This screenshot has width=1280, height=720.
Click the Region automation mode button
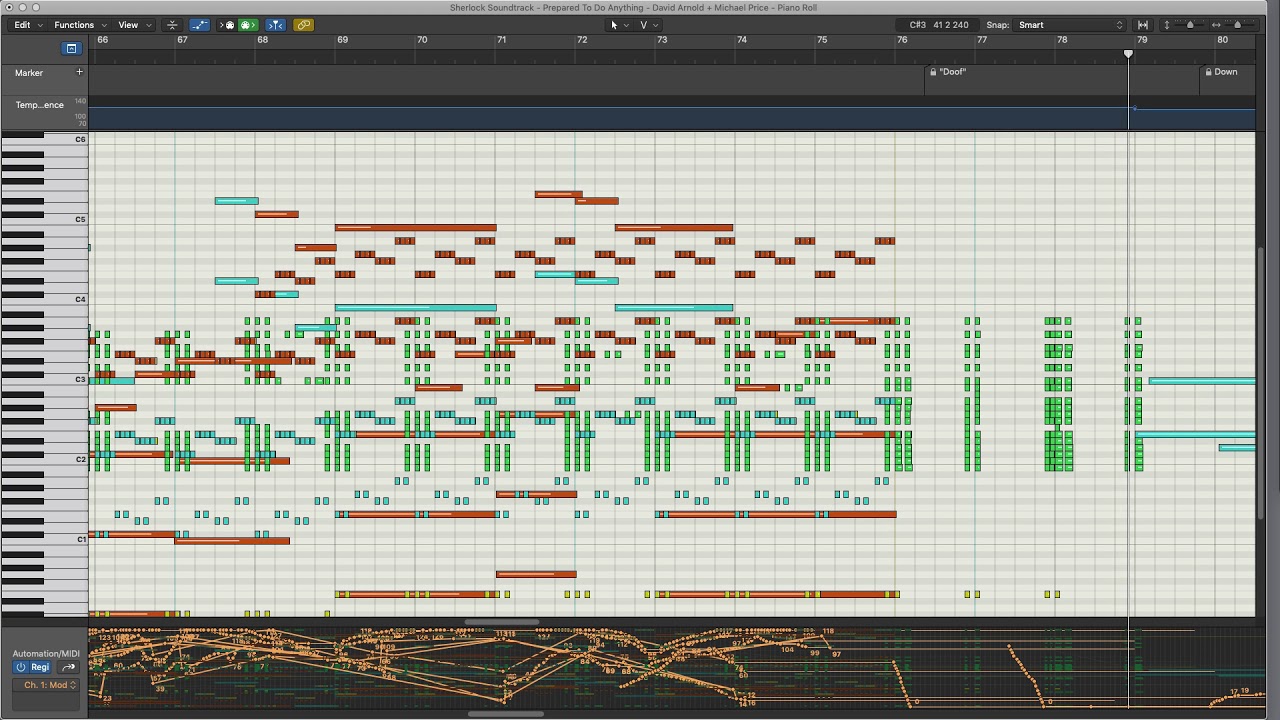(x=40, y=667)
